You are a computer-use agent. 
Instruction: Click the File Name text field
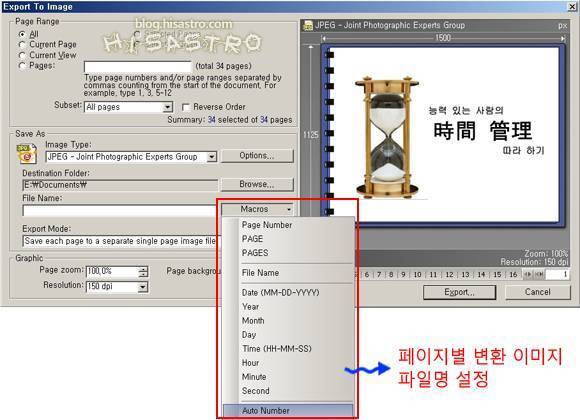click(x=120, y=210)
